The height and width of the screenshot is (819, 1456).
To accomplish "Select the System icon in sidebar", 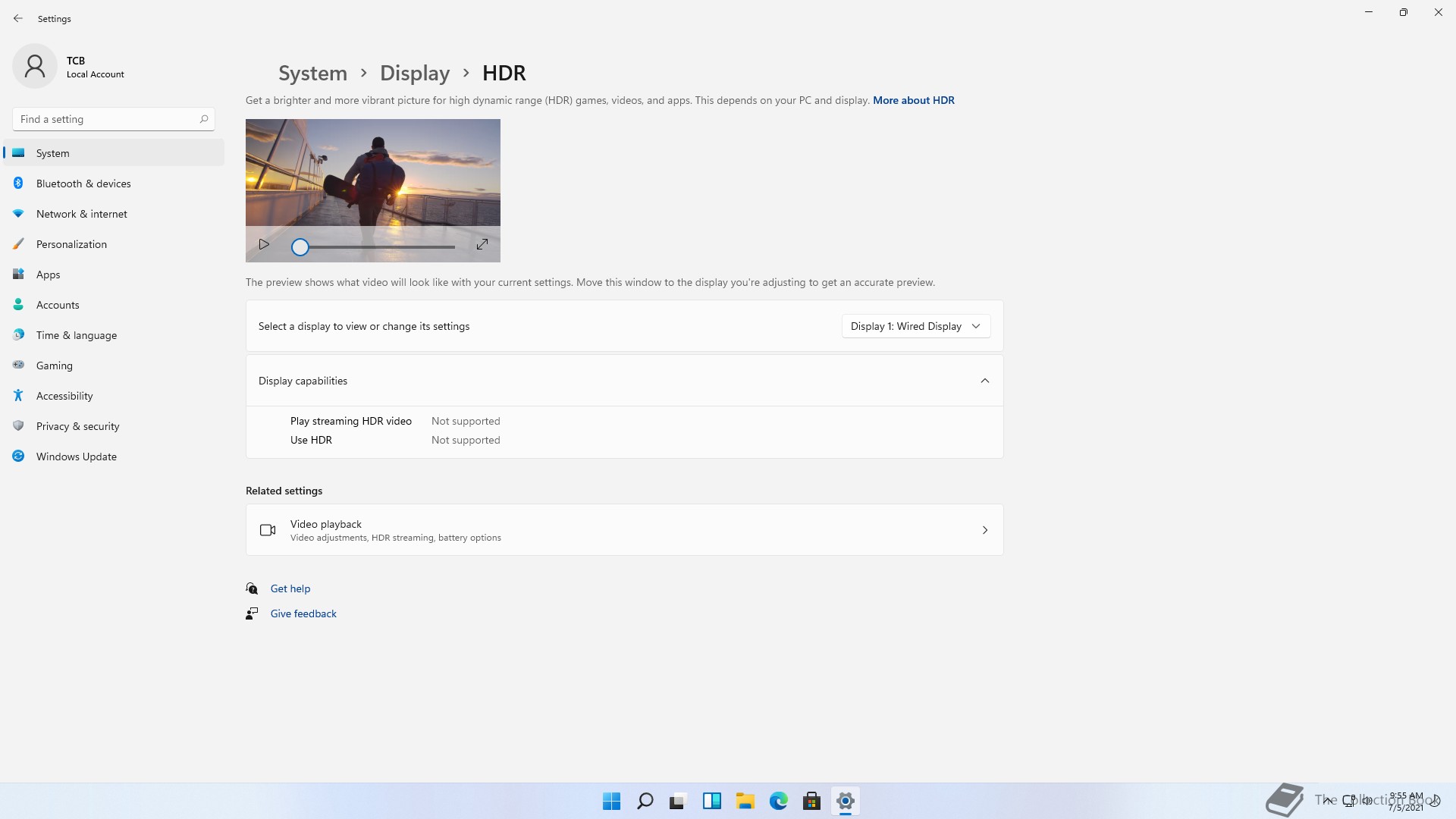I will [18, 153].
